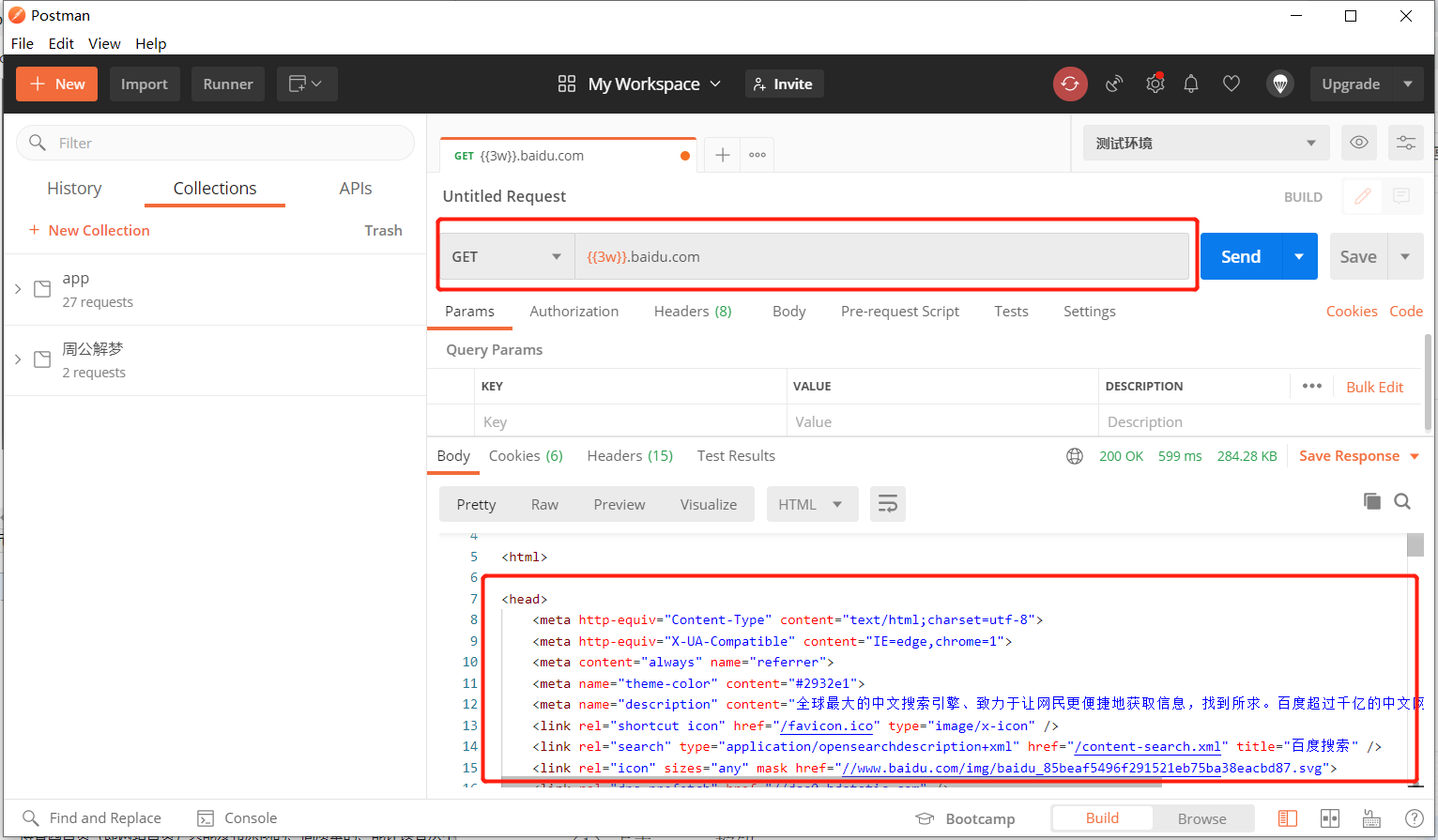Open the Send button dropdown arrow
1438x840 pixels.
point(1299,256)
